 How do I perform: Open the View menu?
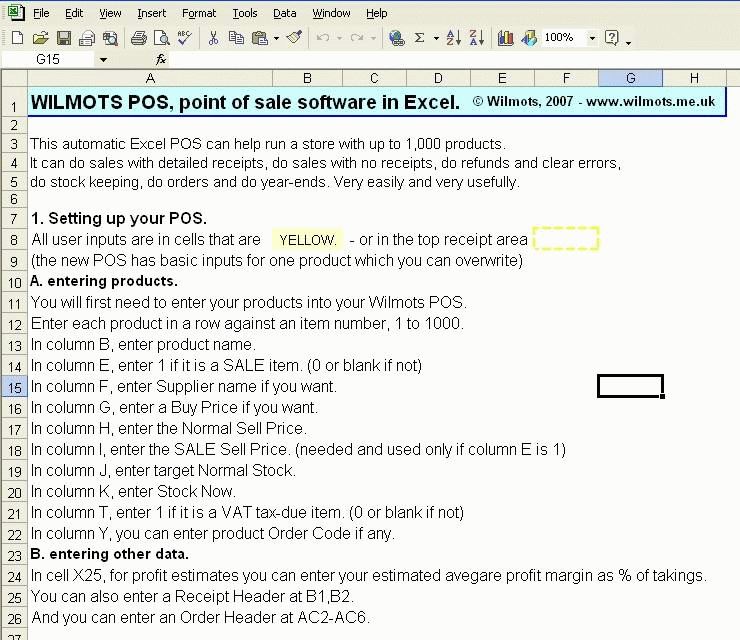[x=110, y=13]
